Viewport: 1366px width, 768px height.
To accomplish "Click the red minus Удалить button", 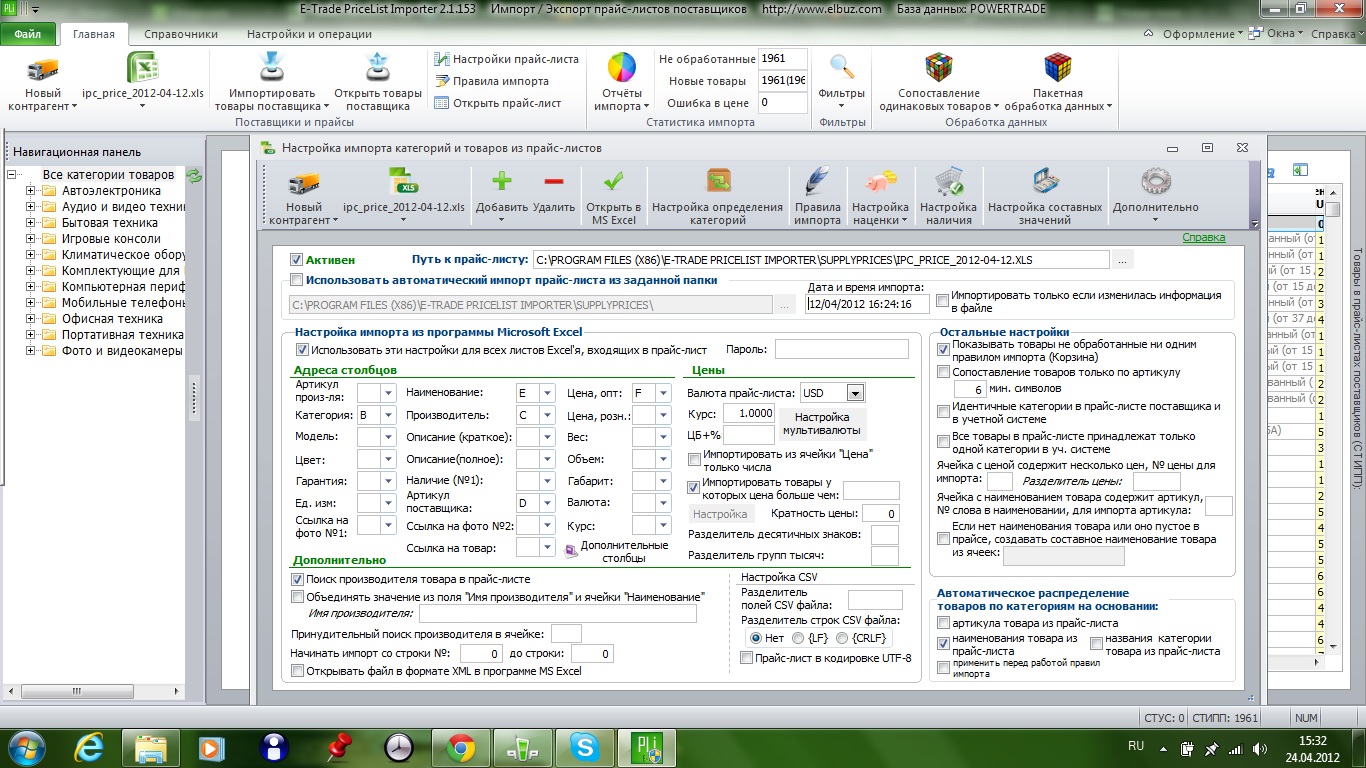I will point(554,197).
